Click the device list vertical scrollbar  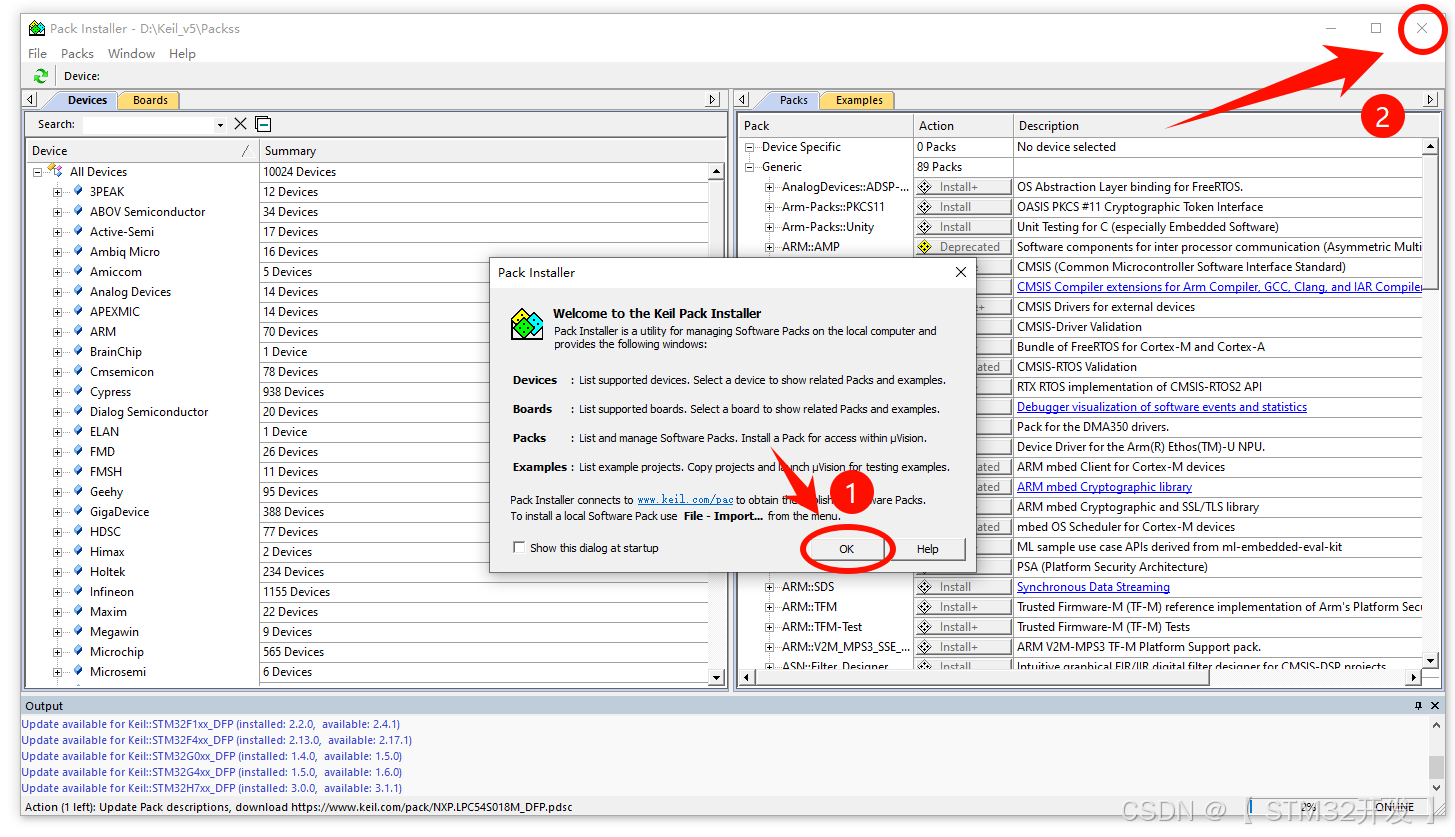point(716,425)
